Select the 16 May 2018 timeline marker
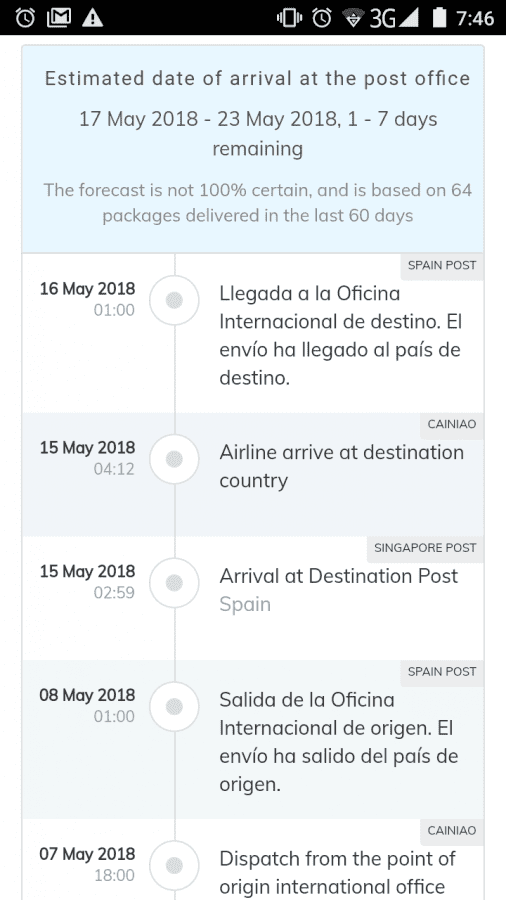The image size is (506, 900). [174, 300]
